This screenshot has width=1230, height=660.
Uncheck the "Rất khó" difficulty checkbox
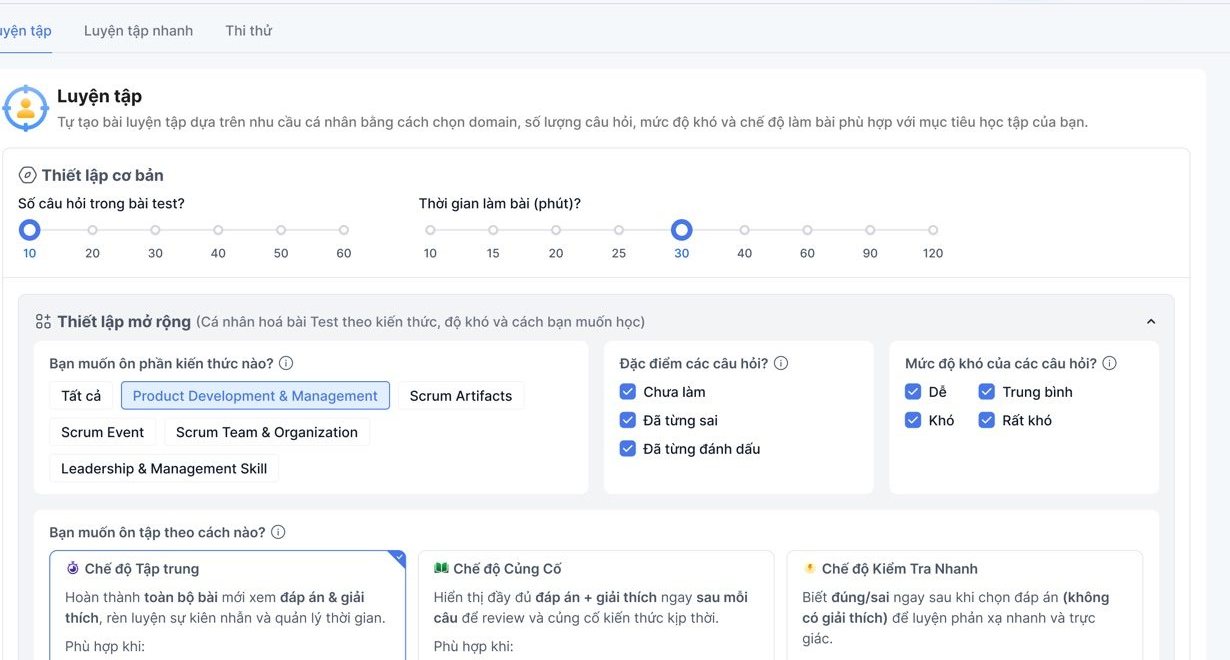(x=987, y=421)
